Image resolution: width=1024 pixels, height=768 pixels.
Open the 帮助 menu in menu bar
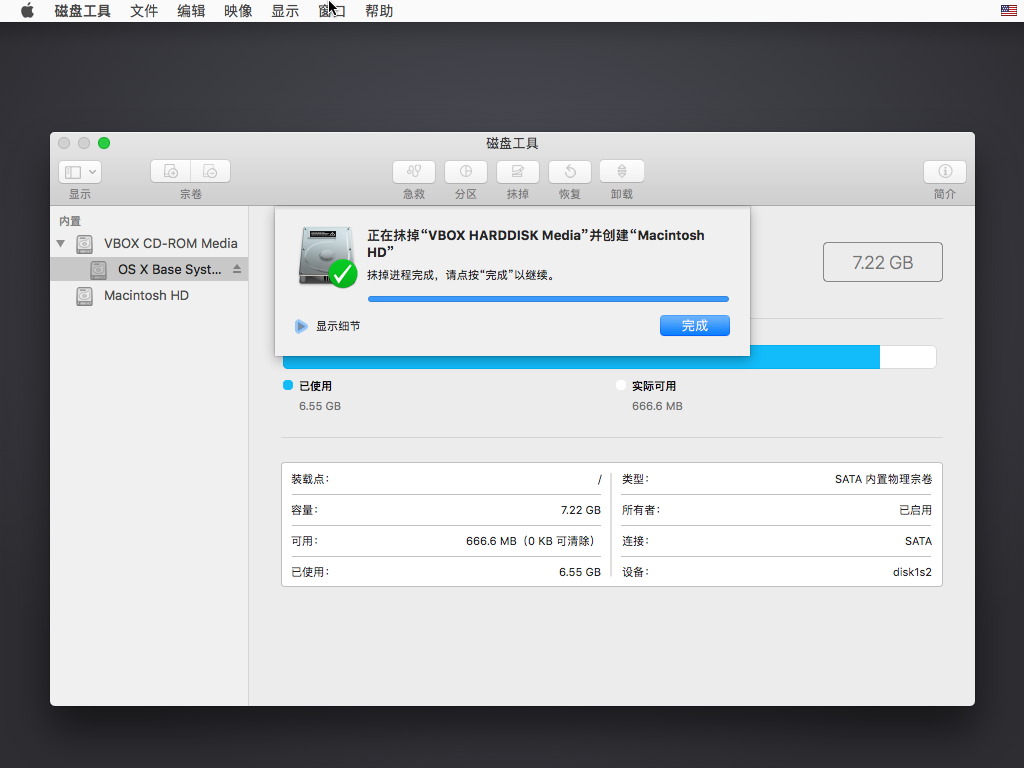coord(379,11)
